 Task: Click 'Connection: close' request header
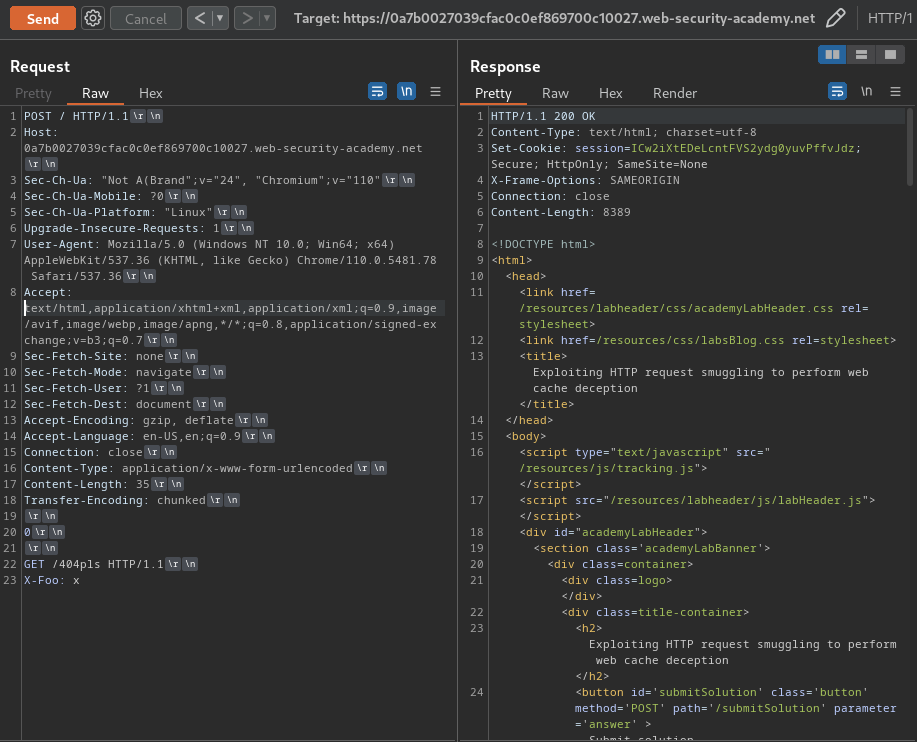coord(83,452)
